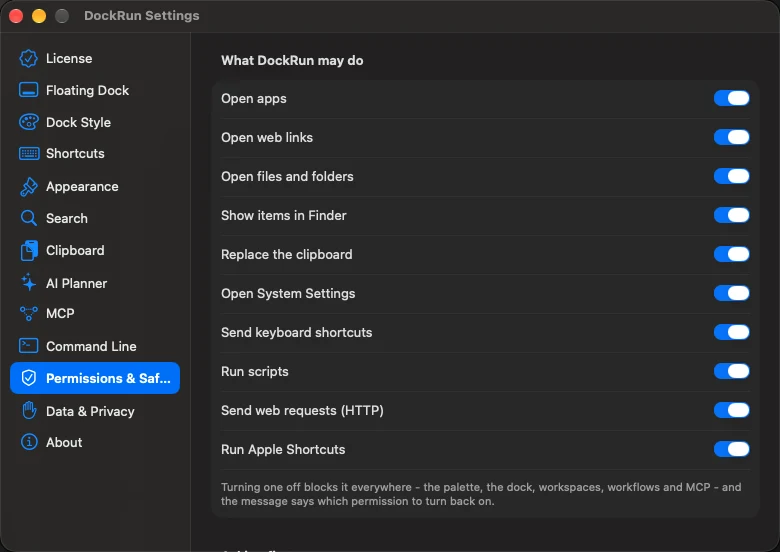
Task: Click the MCP nodes icon
Action: (28, 314)
